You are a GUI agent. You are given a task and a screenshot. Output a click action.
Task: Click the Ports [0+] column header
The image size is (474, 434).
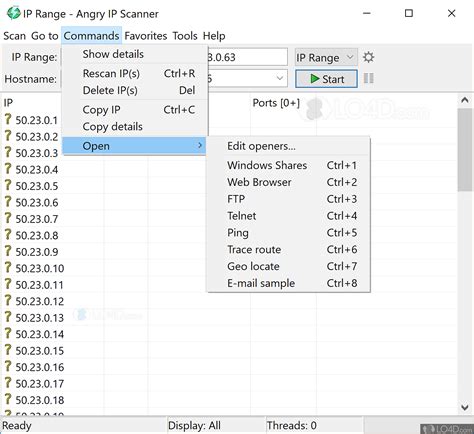tap(276, 103)
